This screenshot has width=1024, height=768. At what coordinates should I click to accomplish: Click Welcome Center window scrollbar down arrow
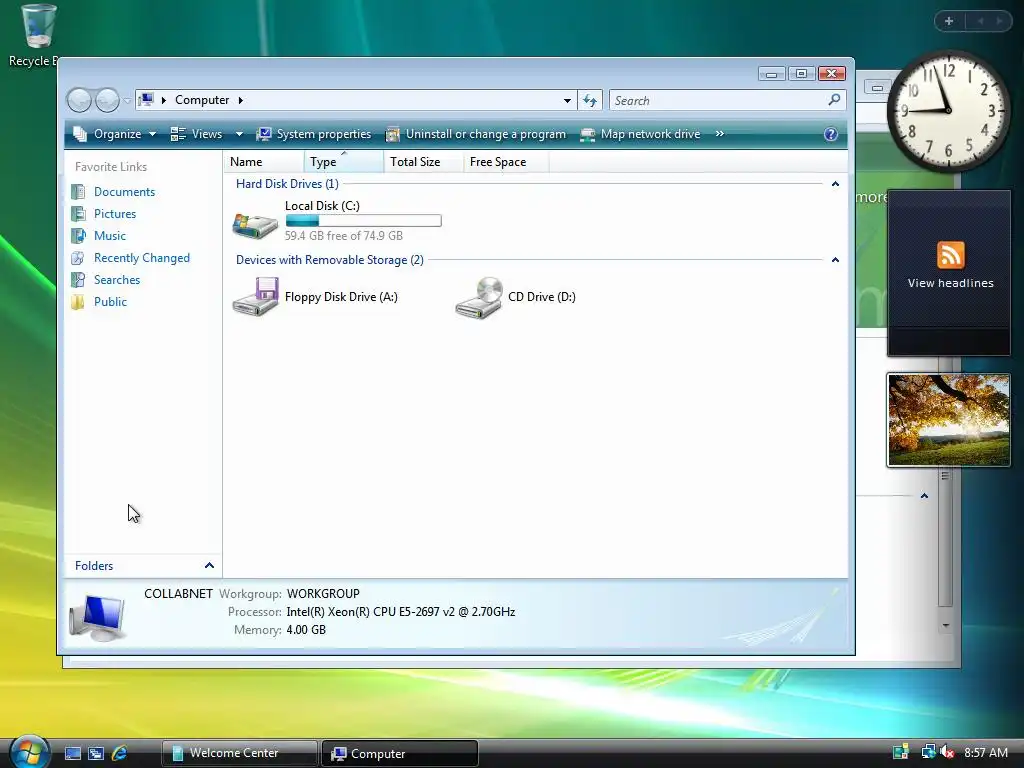coord(946,626)
